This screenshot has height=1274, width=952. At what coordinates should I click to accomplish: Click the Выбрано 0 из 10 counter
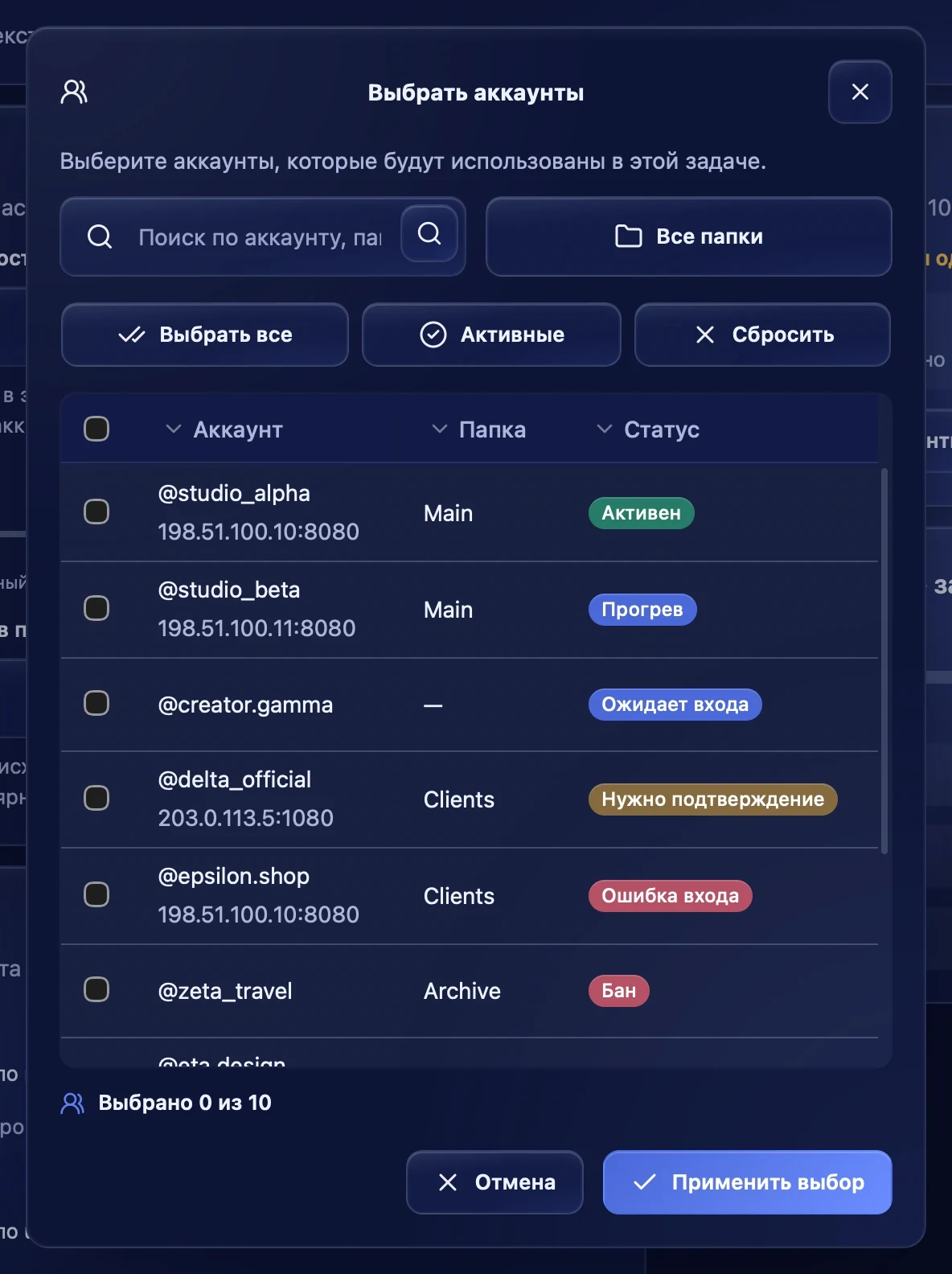[x=185, y=1103]
